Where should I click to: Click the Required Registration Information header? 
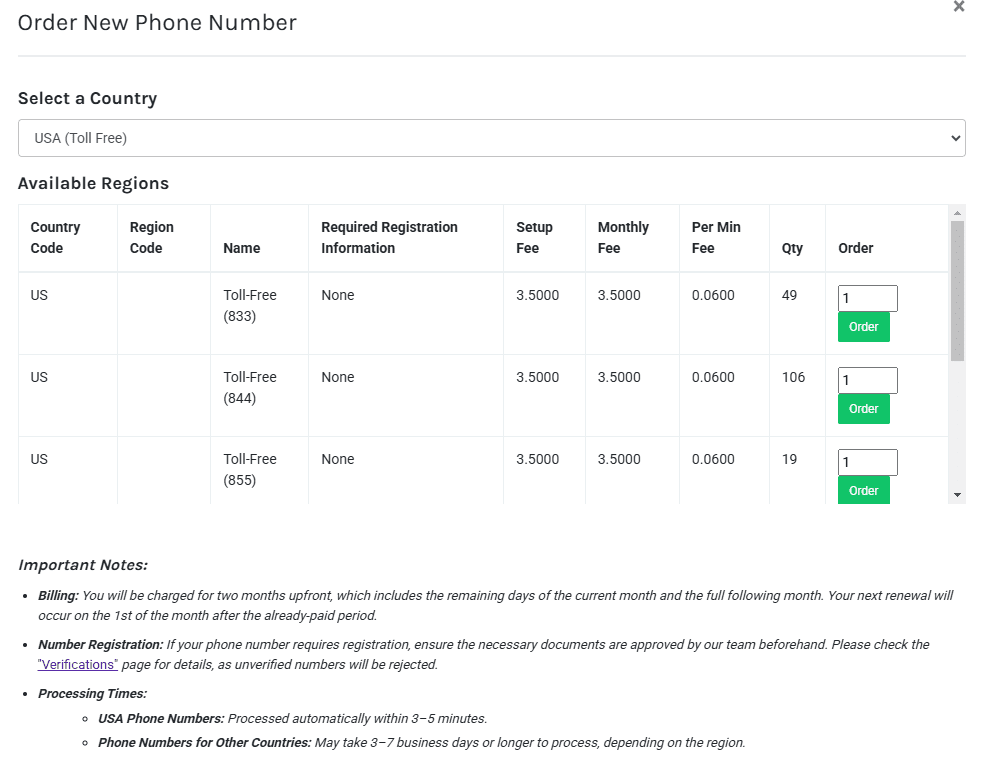(x=389, y=238)
